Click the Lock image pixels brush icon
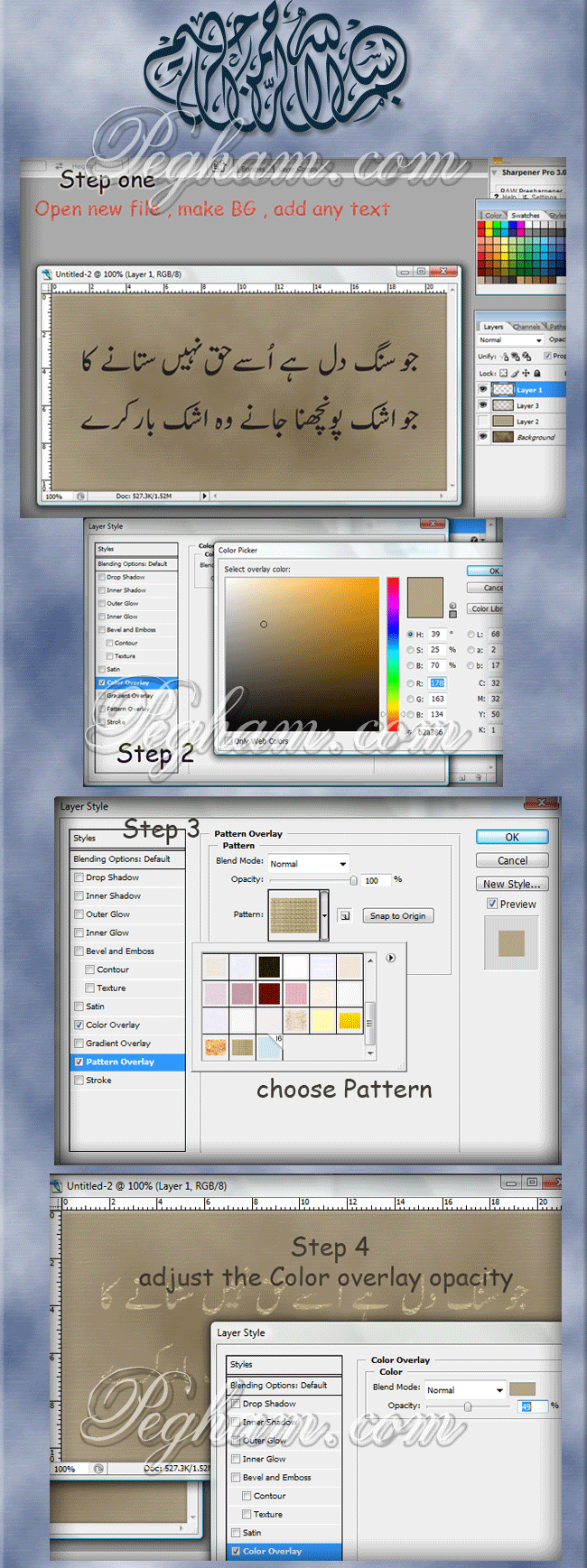Image resolution: width=587 pixels, height=1568 pixels. tap(516, 373)
